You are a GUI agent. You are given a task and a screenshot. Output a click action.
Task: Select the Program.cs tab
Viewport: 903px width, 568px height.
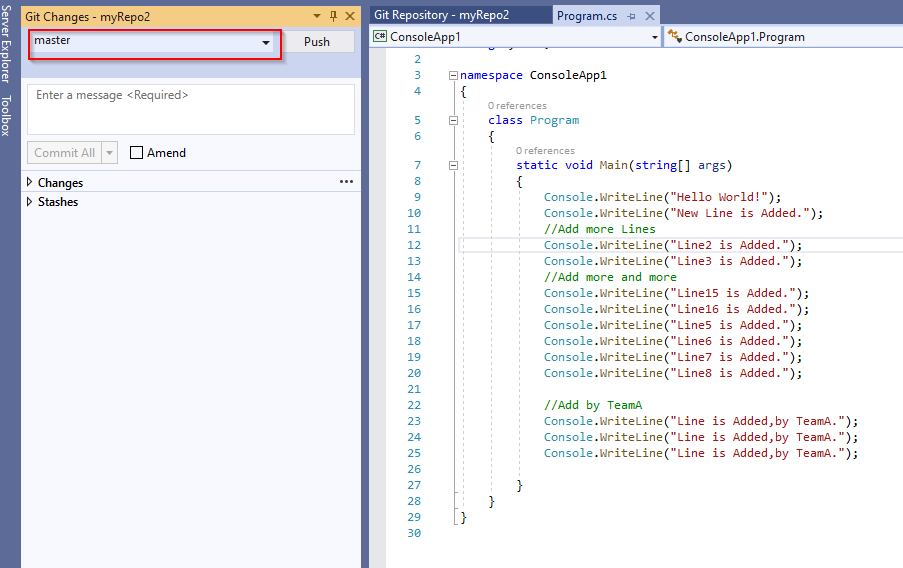[x=586, y=16]
